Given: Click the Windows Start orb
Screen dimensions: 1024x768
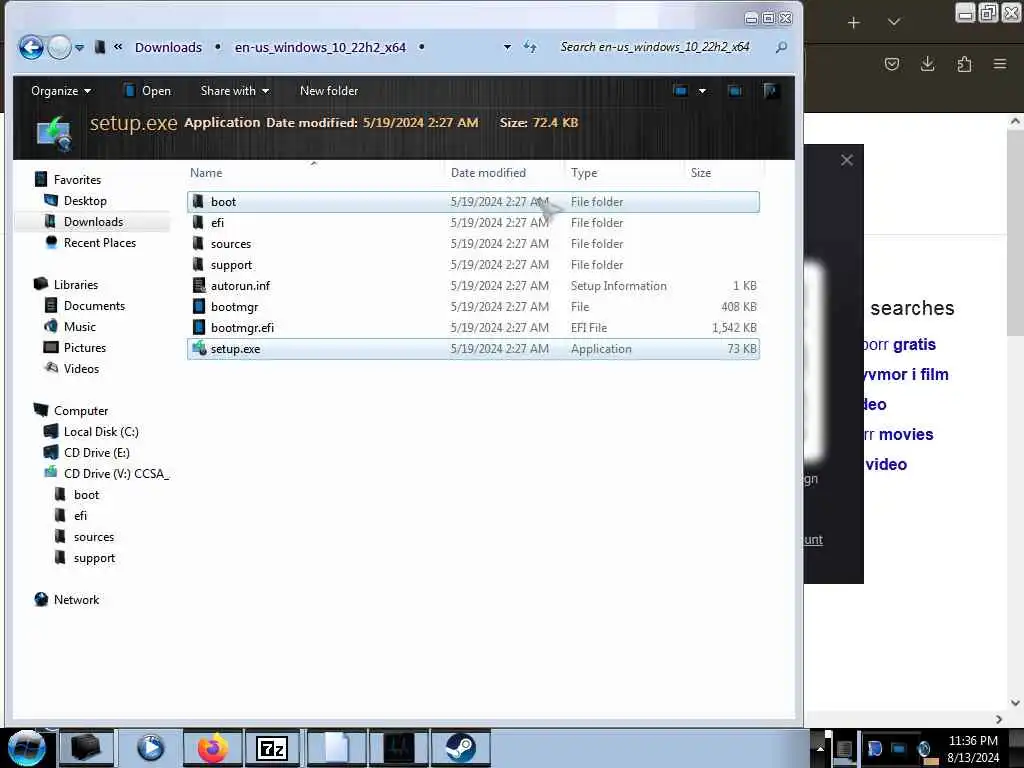Looking at the screenshot, I should pos(26,748).
